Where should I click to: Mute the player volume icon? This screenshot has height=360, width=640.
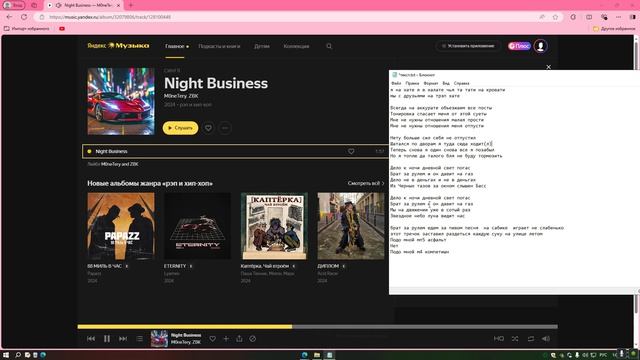point(546,339)
